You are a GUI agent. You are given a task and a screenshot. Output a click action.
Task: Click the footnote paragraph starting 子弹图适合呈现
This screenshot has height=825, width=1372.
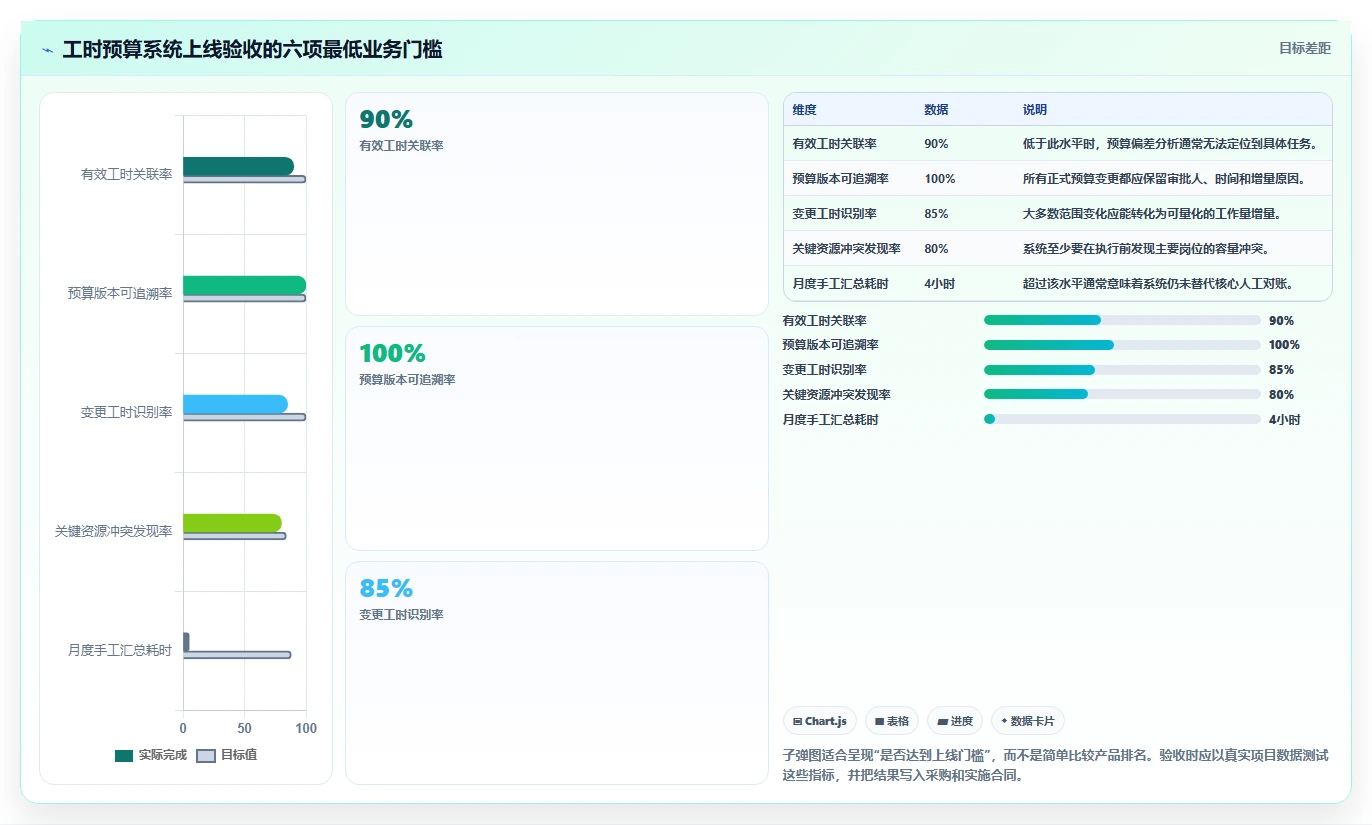(x=1055, y=765)
